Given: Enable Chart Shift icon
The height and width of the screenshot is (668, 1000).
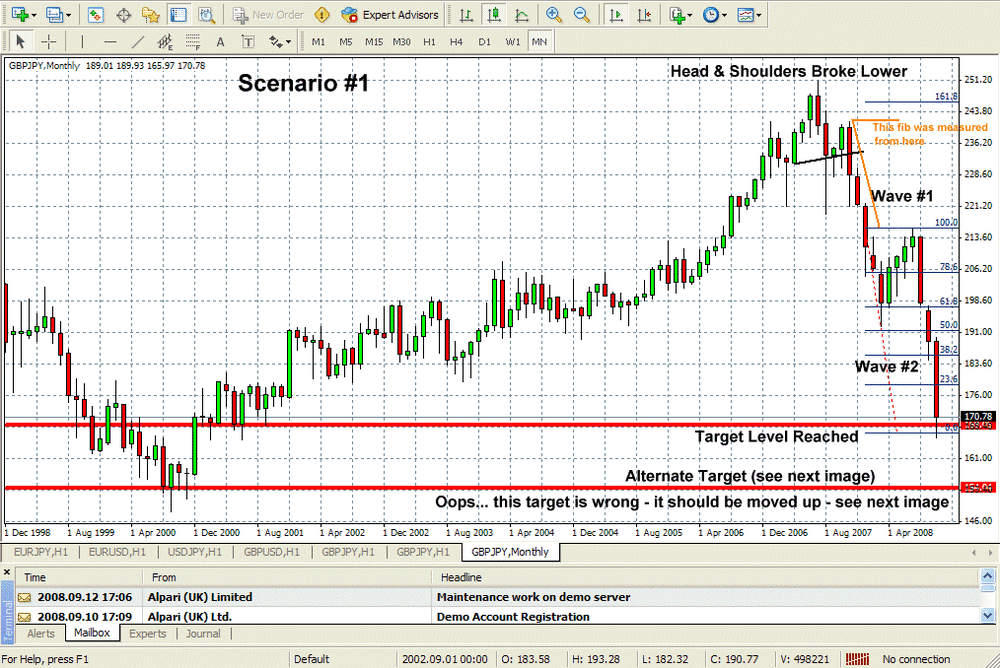Looking at the screenshot, I should 643,15.
